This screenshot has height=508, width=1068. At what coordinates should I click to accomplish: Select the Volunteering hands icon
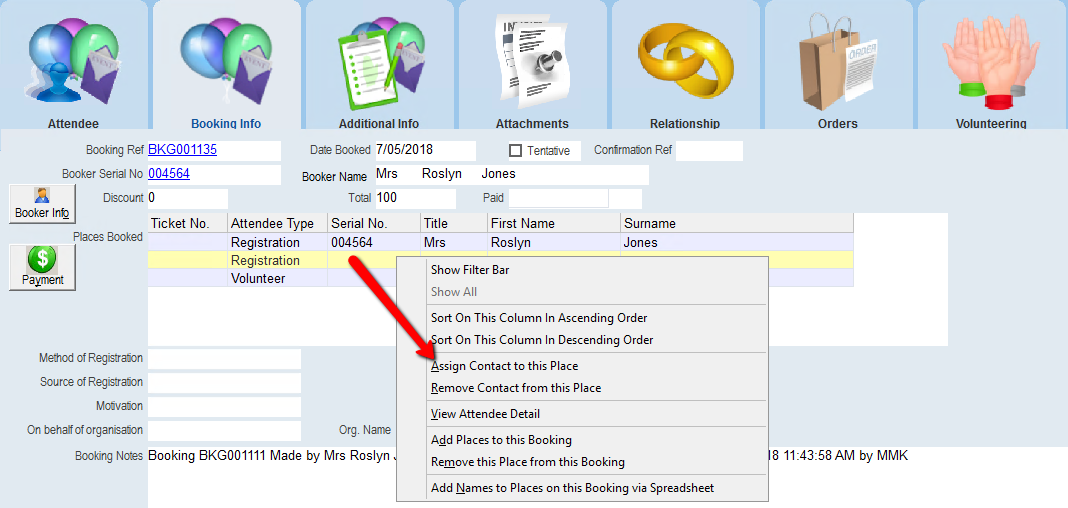click(x=990, y=62)
